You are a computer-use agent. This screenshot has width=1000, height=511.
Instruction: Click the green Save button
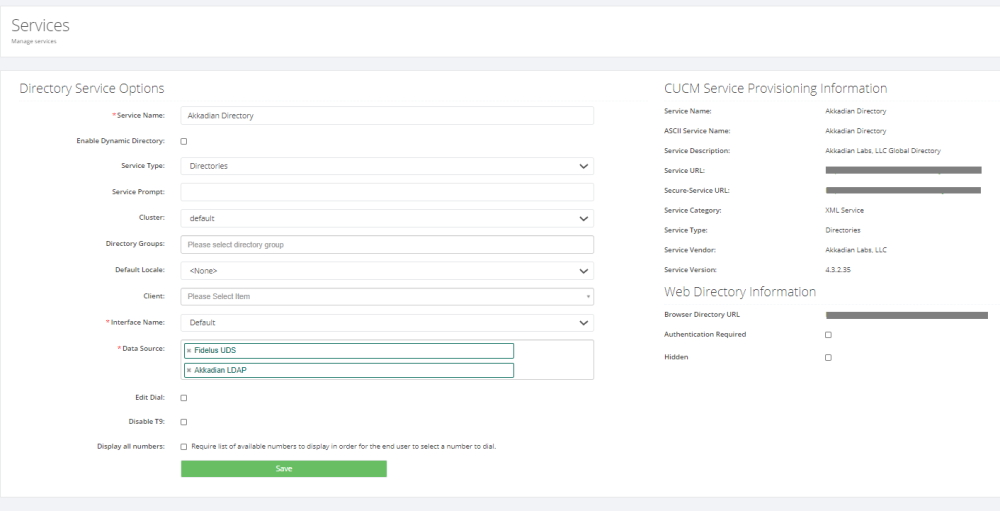click(283, 469)
